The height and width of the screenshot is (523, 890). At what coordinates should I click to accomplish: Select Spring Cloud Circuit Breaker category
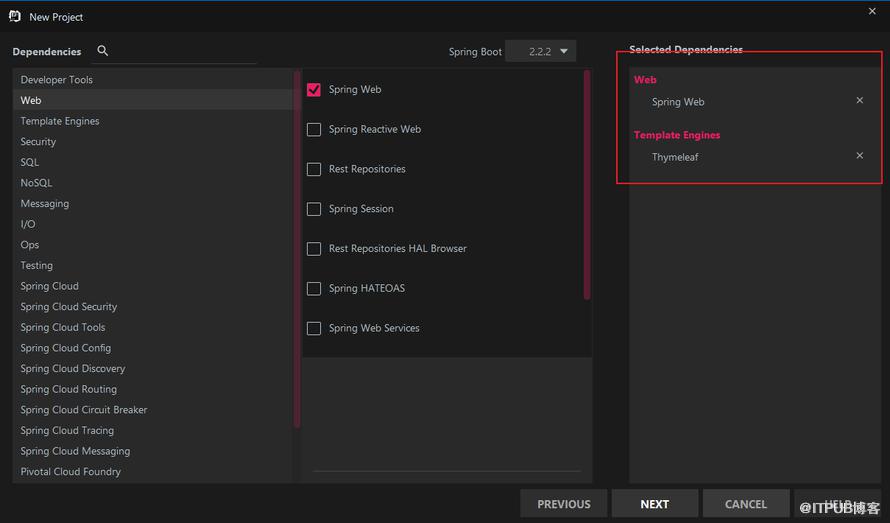point(152,409)
